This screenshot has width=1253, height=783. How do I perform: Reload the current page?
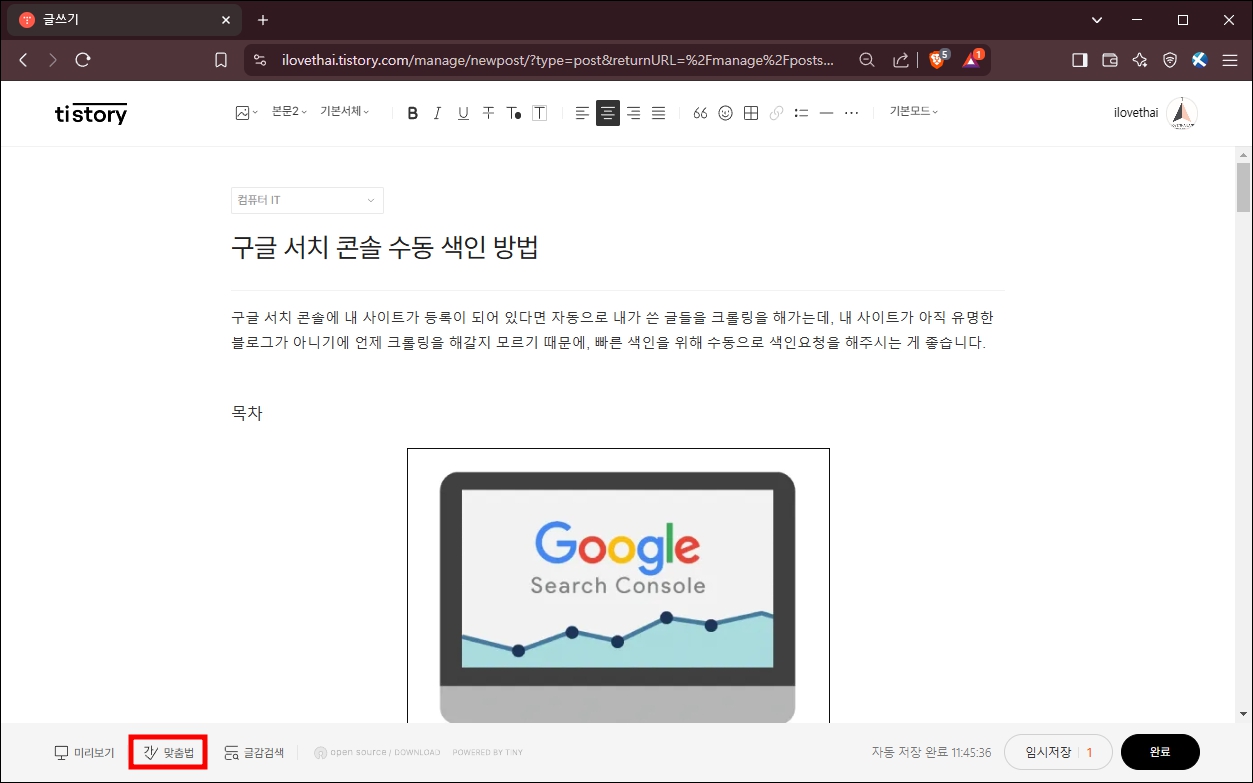tap(83, 60)
